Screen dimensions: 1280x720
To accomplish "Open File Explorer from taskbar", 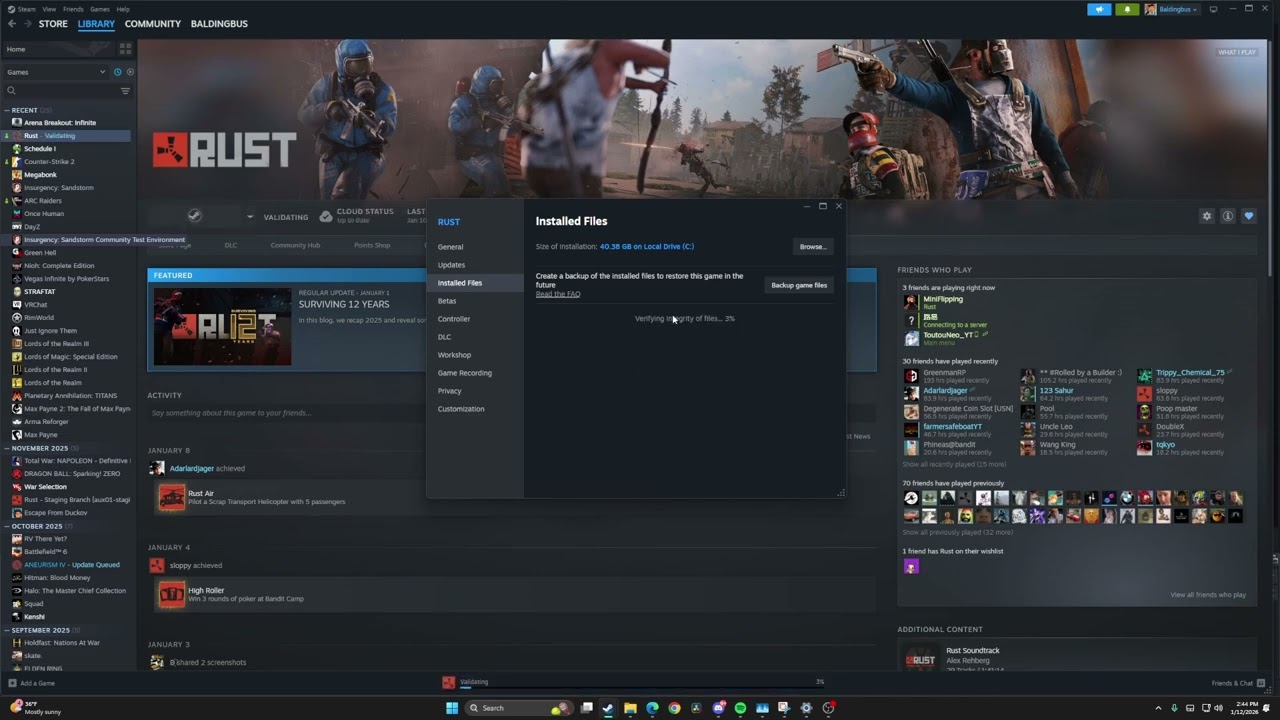I will click(x=630, y=708).
